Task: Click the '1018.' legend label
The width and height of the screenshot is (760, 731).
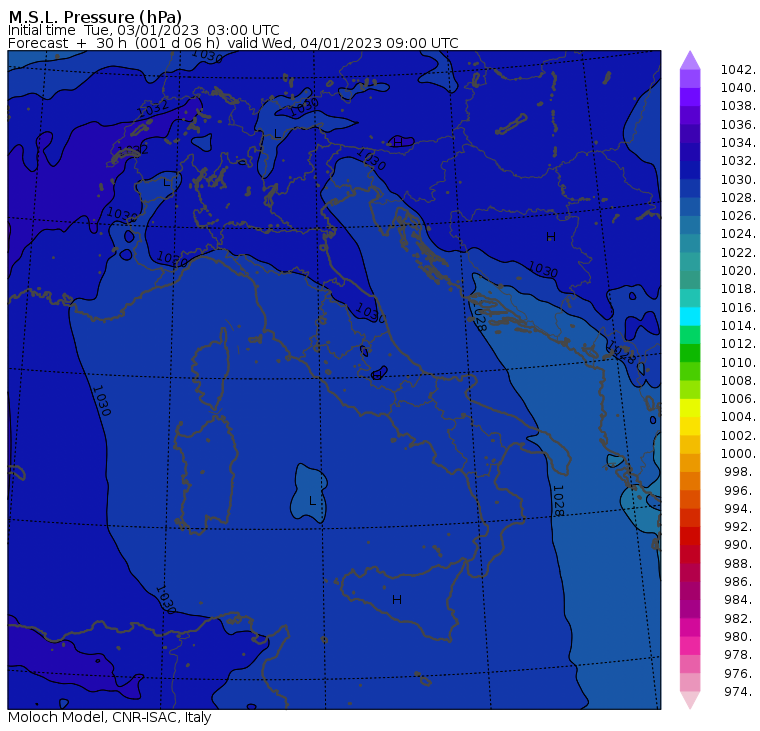Action: [x=738, y=289]
